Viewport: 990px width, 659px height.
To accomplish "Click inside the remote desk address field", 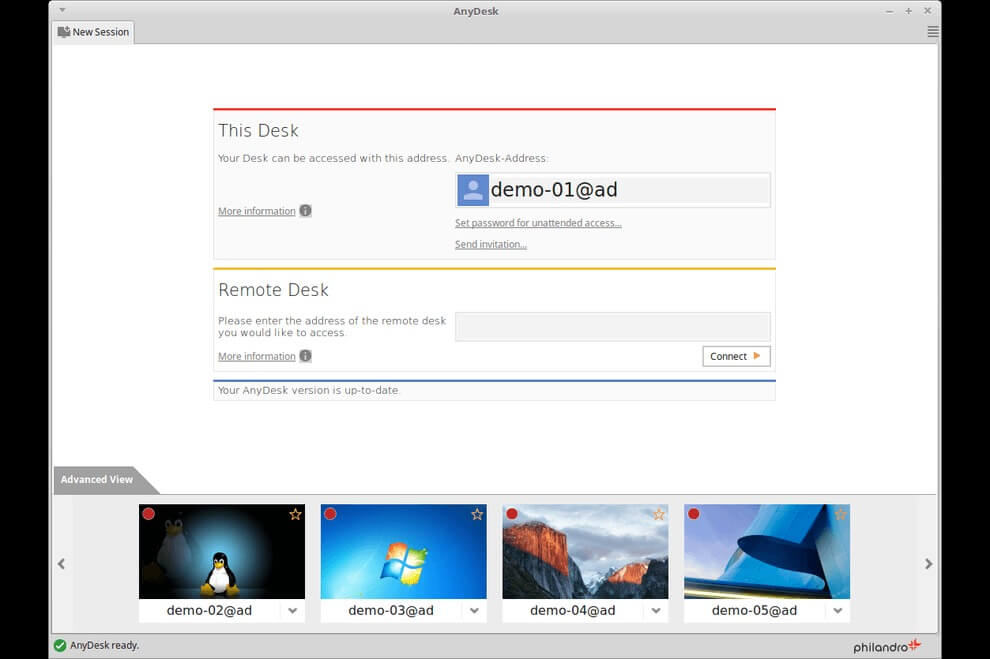I will pos(612,326).
